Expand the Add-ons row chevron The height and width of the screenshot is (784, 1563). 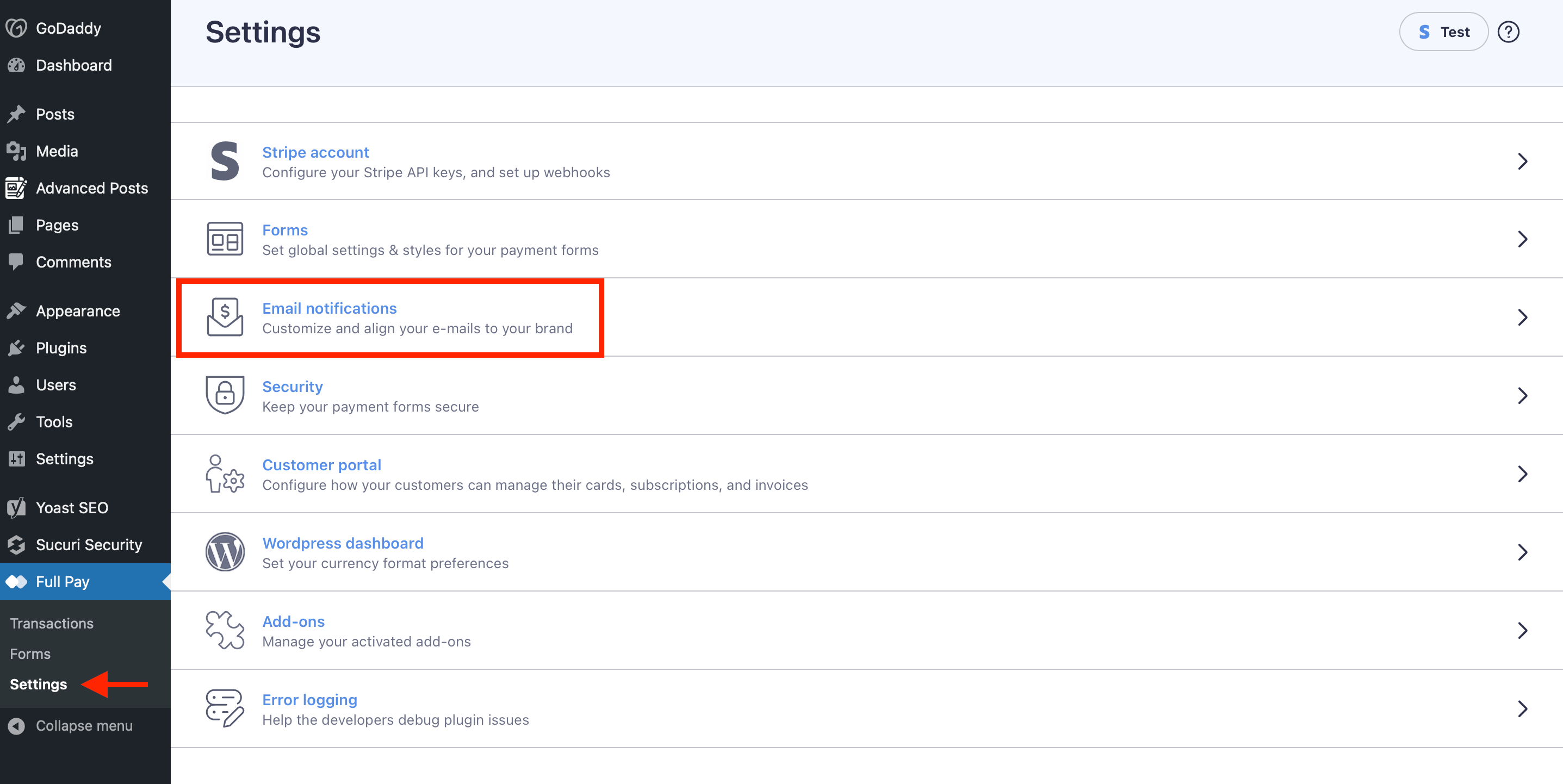(x=1522, y=631)
